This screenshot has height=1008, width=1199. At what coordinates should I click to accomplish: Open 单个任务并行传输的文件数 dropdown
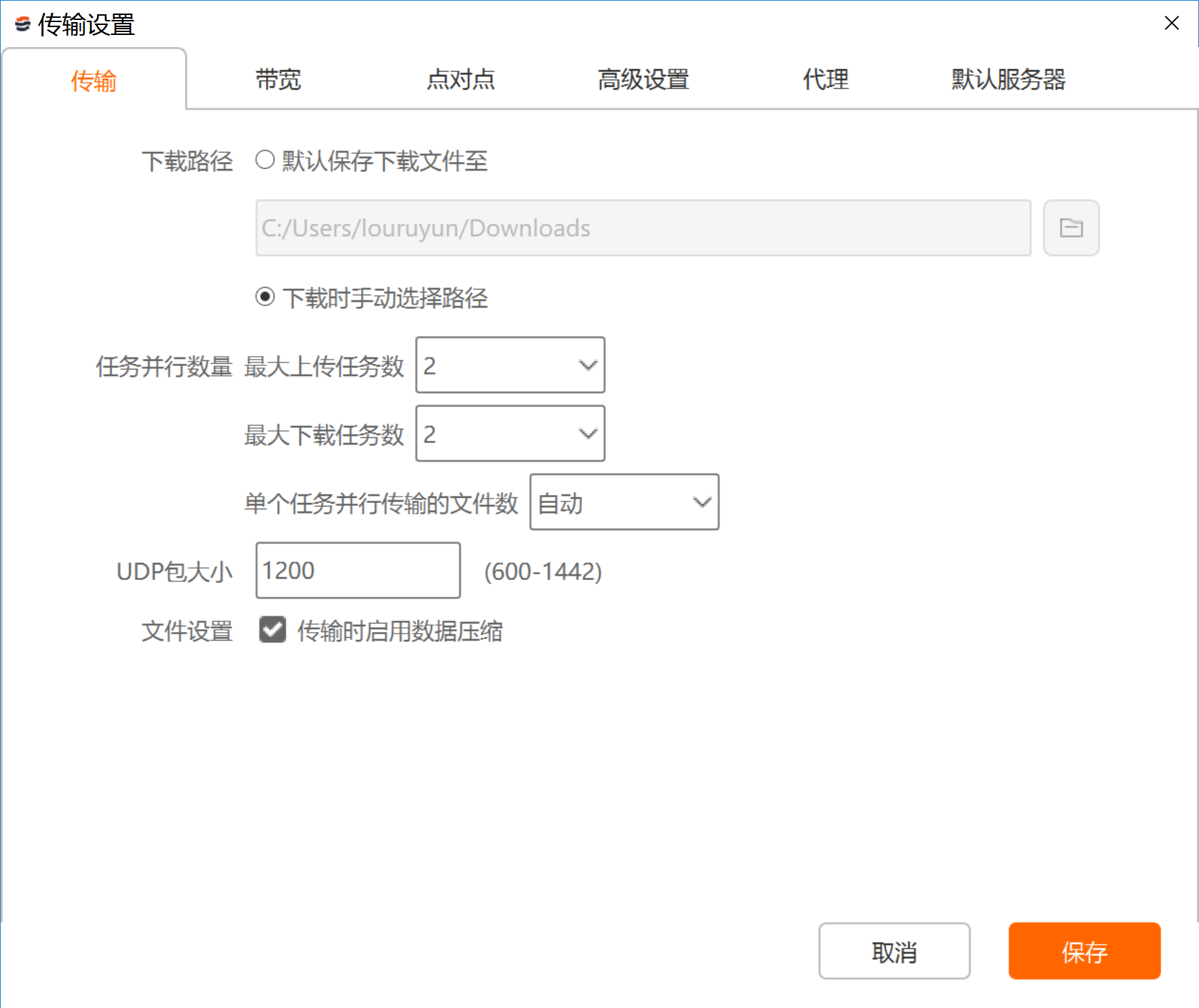[x=624, y=502]
